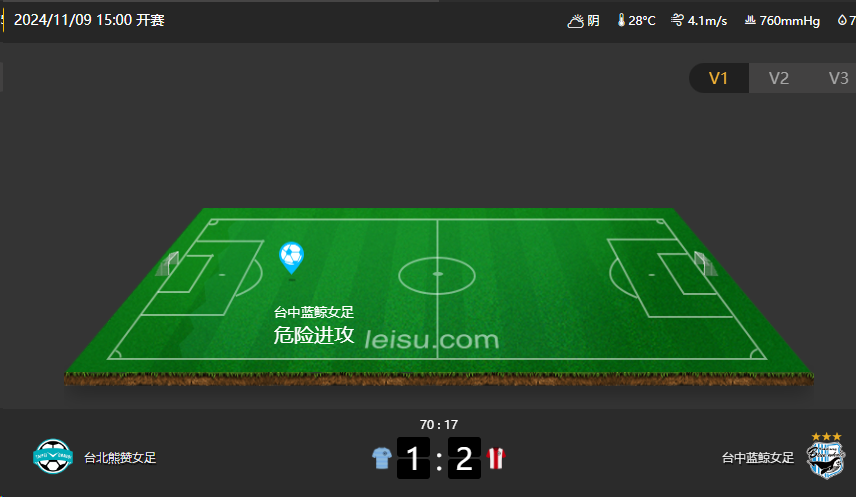The height and width of the screenshot is (497, 856).
Task: Click the Taipei Bravo team logo
Action: pyautogui.click(x=53, y=457)
